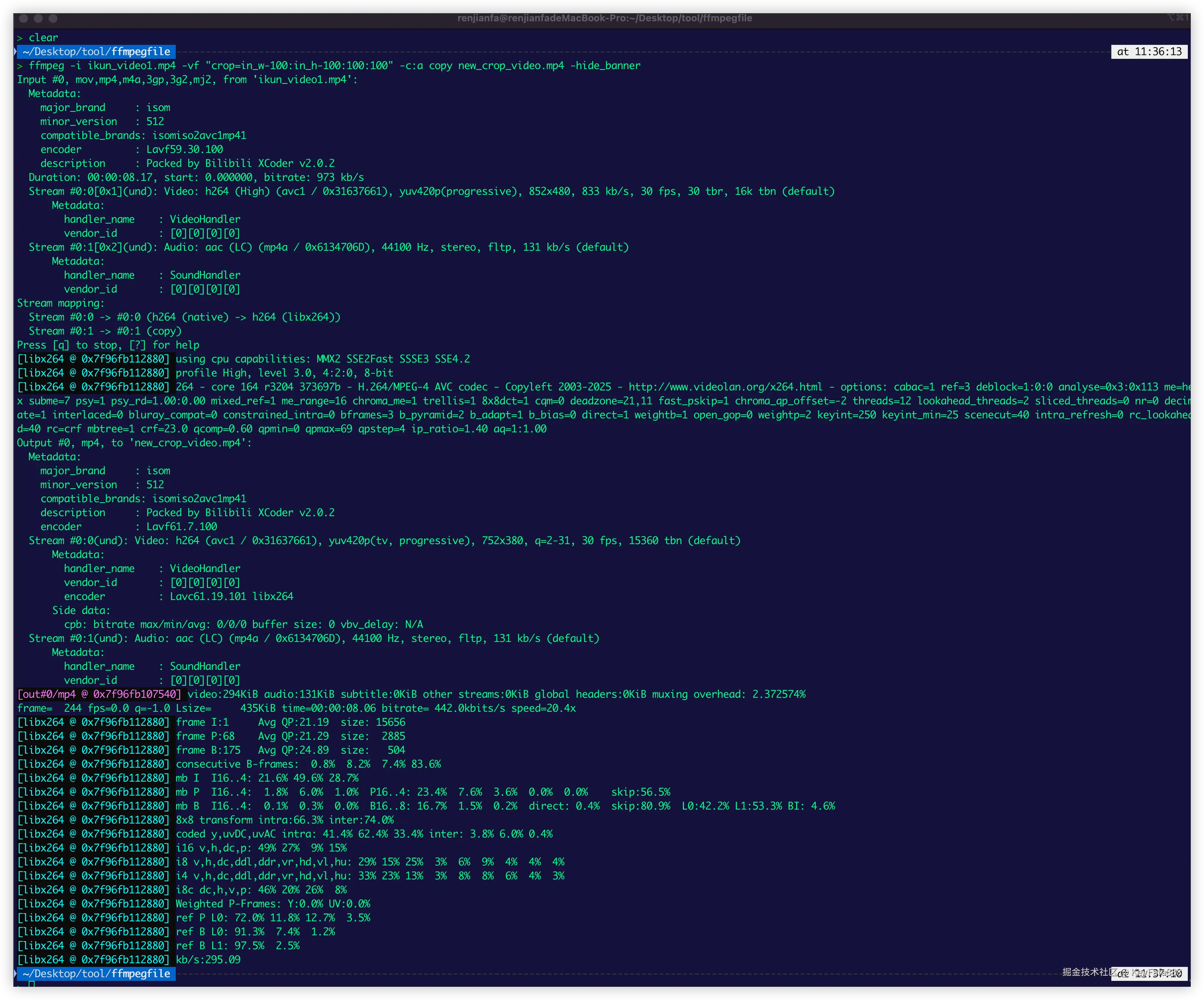The height and width of the screenshot is (1000, 1204).
Task: Click 'new_crop_video.mp4' in the Output line
Action: click(x=188, y=443)
